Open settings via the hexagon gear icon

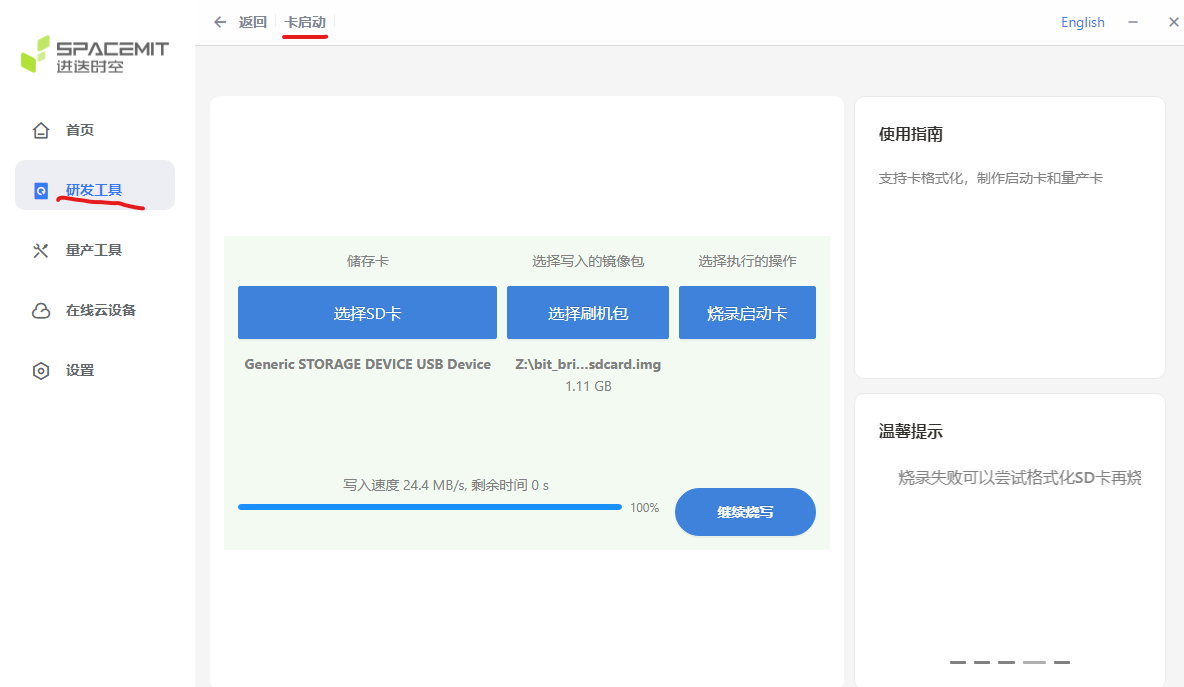click(x=41, y=371)
